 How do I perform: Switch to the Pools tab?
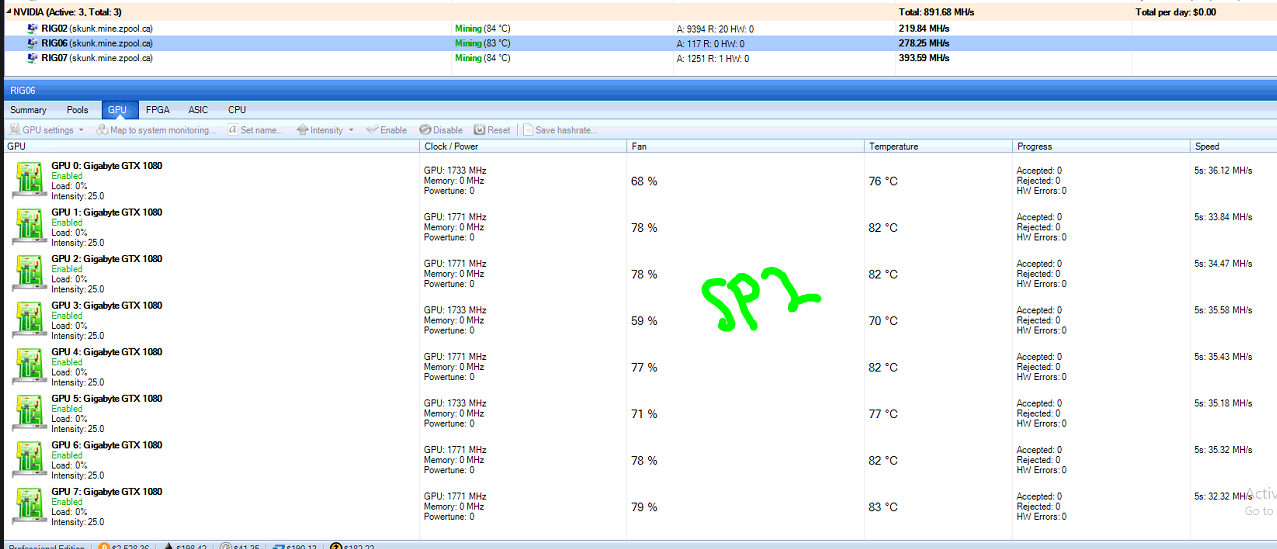[77, 110]
